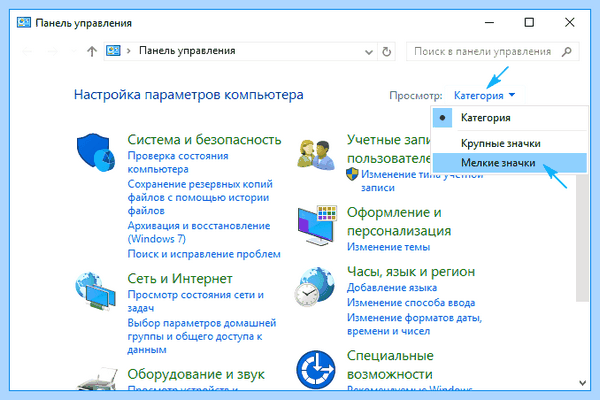The height and width of the screenshot is (400, 600).
Task: Open the Hardware and Sound printer icon
Action: click(98, 380)
